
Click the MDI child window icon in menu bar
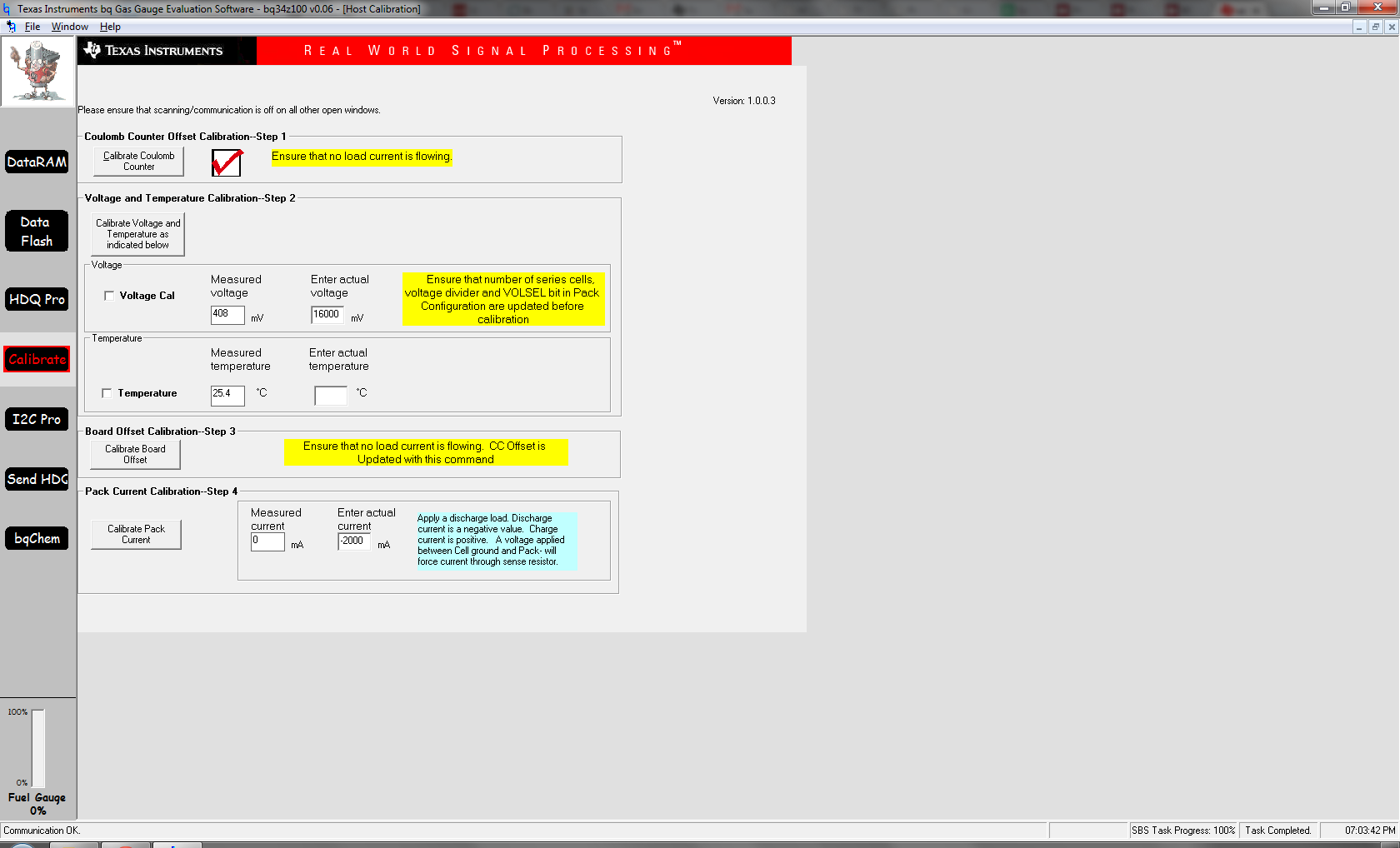[11, 27]
